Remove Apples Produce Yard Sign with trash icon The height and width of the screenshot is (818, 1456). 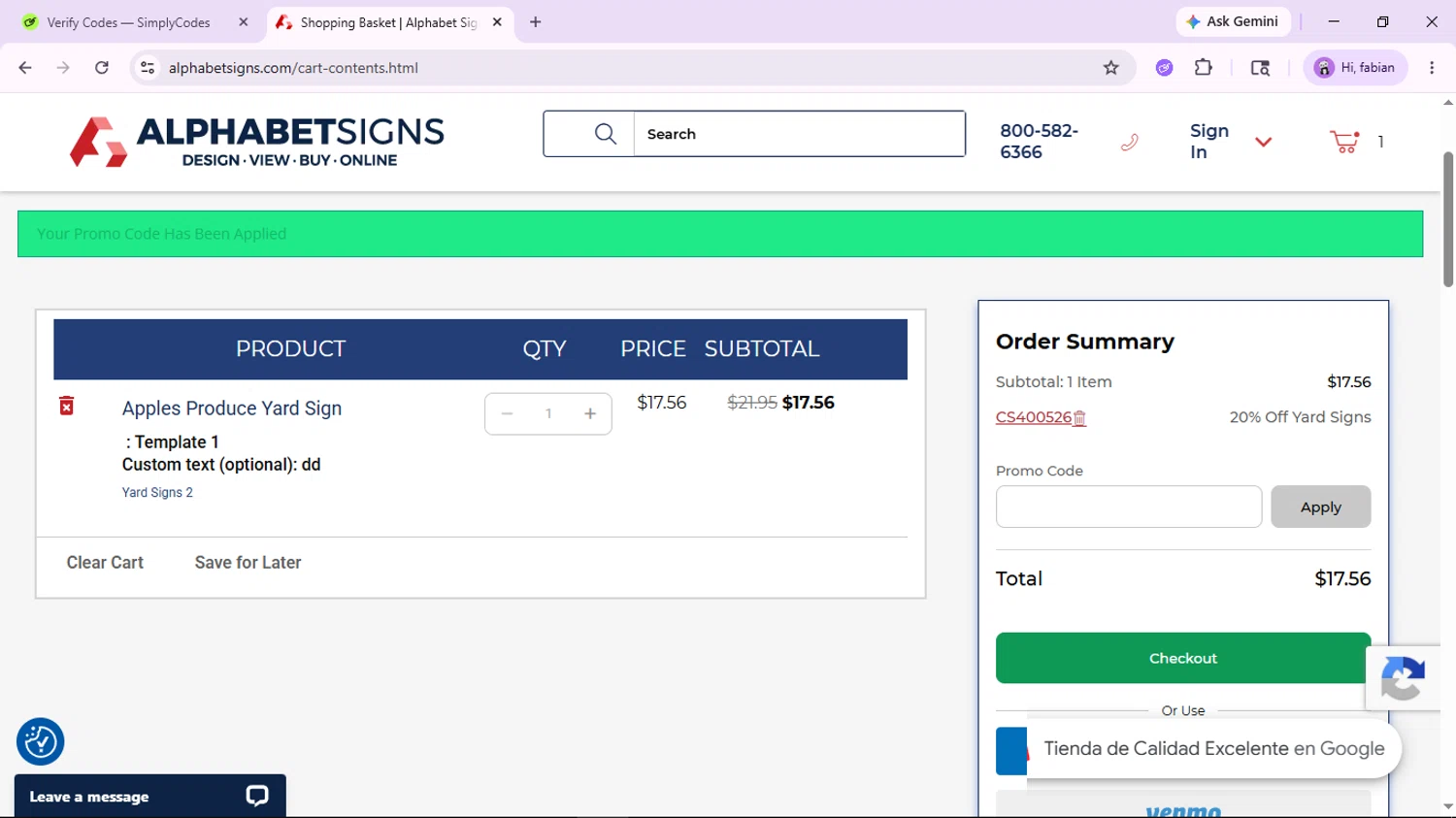[x=66, y=406]
